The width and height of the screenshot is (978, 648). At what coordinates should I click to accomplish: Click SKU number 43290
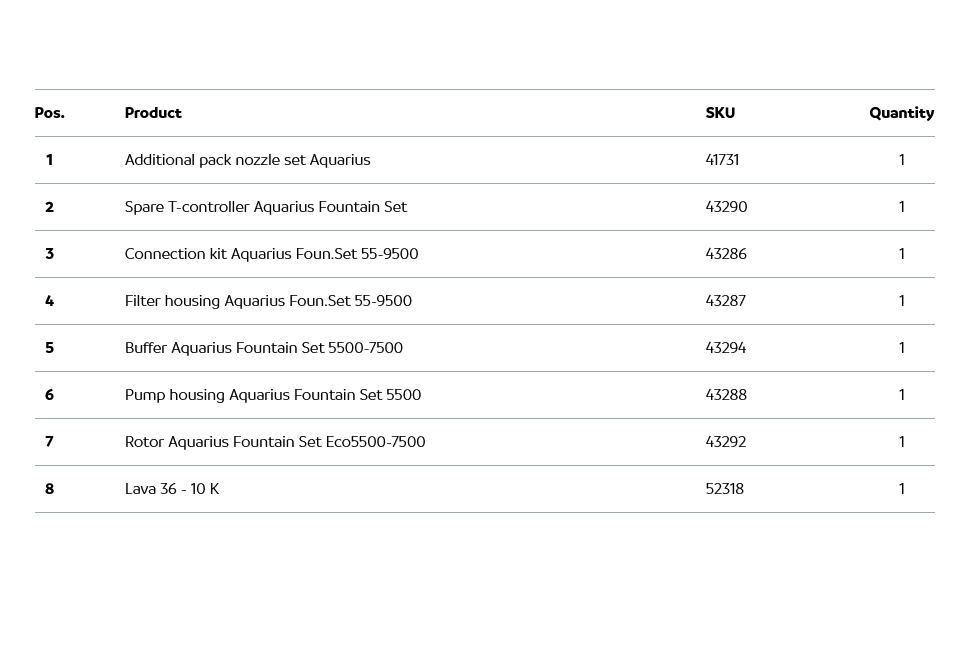[726, 207]
